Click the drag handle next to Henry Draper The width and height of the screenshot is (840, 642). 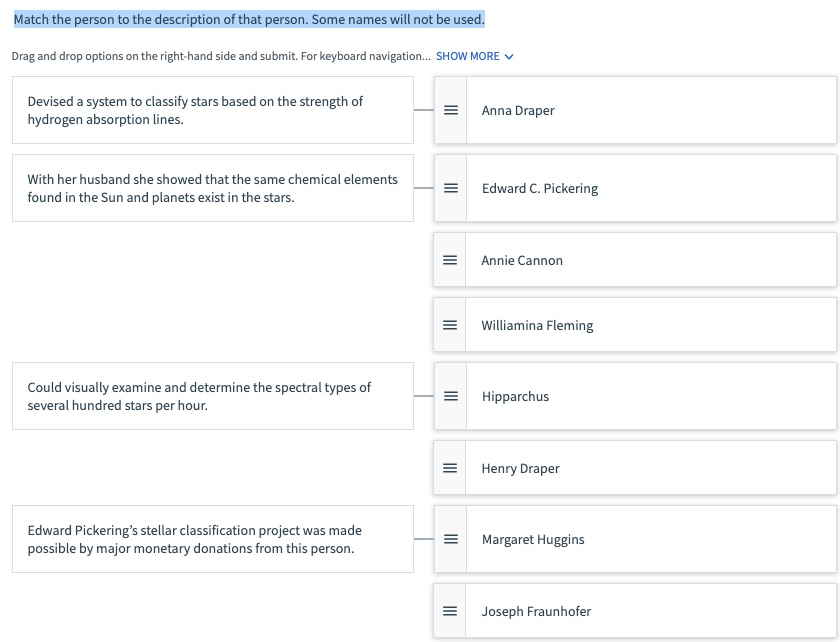tap(450, 468)
